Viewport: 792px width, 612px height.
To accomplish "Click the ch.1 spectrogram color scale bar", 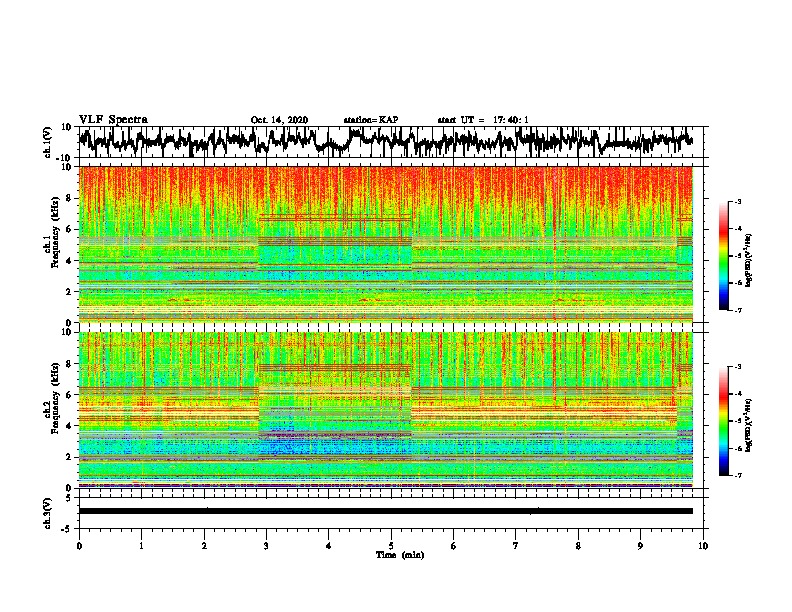I will pyautogui.click(x=723, y=256).
